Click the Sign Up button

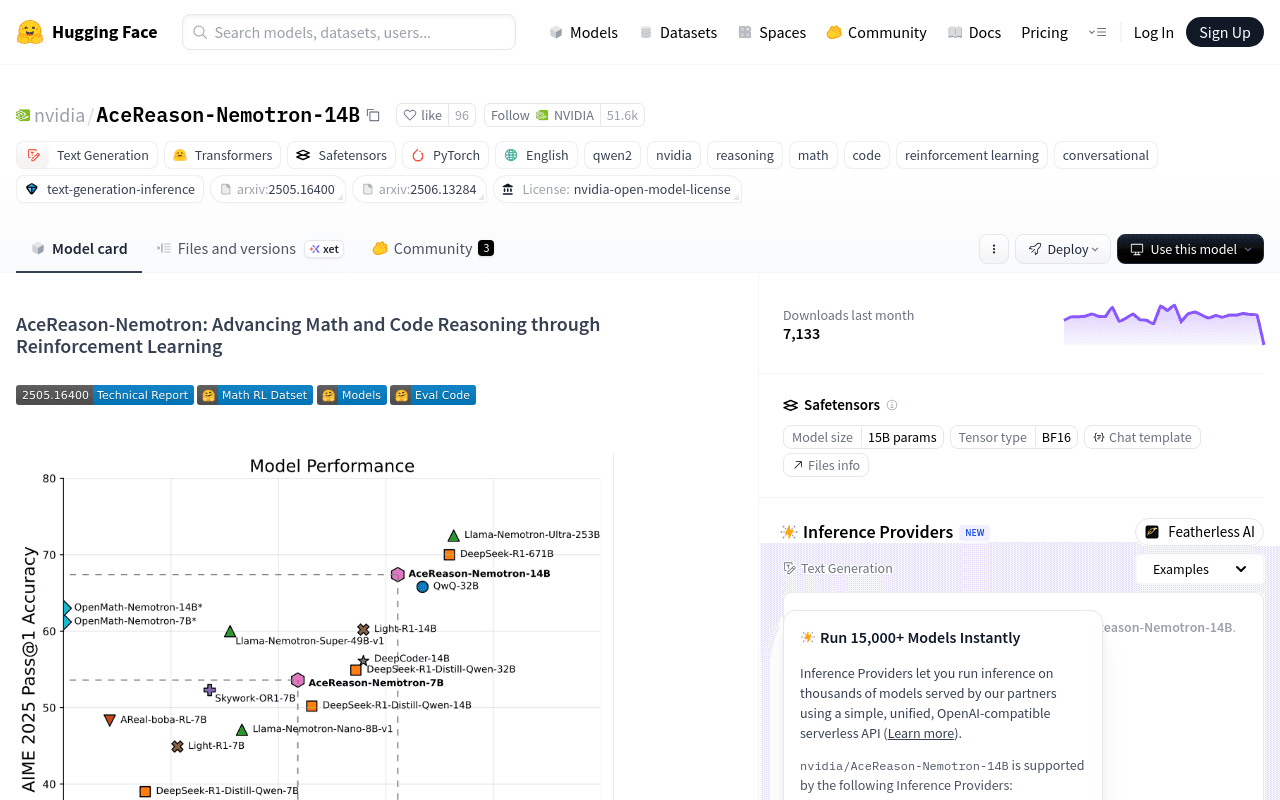(1225, 32)
